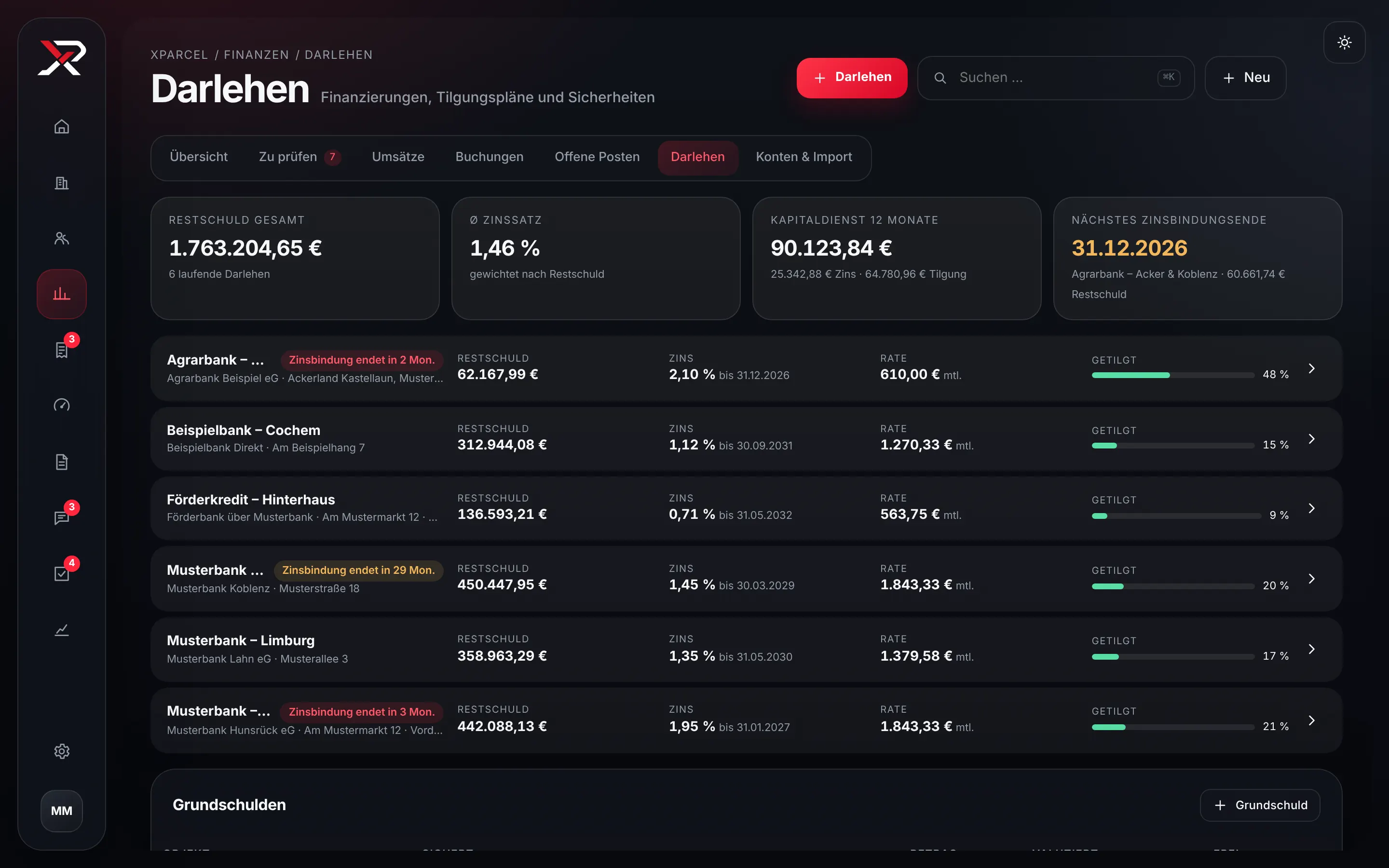Open the checklist tasks icon with badge 4
The width and height of the screenshot is (1389, 868).
61,573
